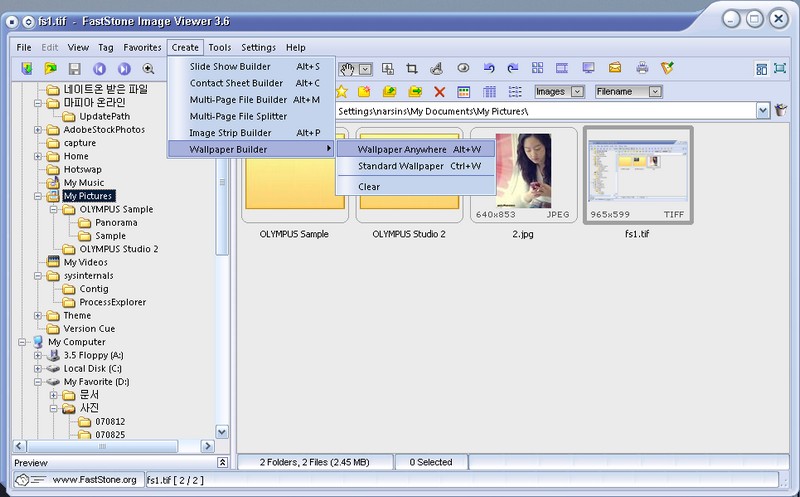
Task: Open the Tools menu
Action: [220, 47]
